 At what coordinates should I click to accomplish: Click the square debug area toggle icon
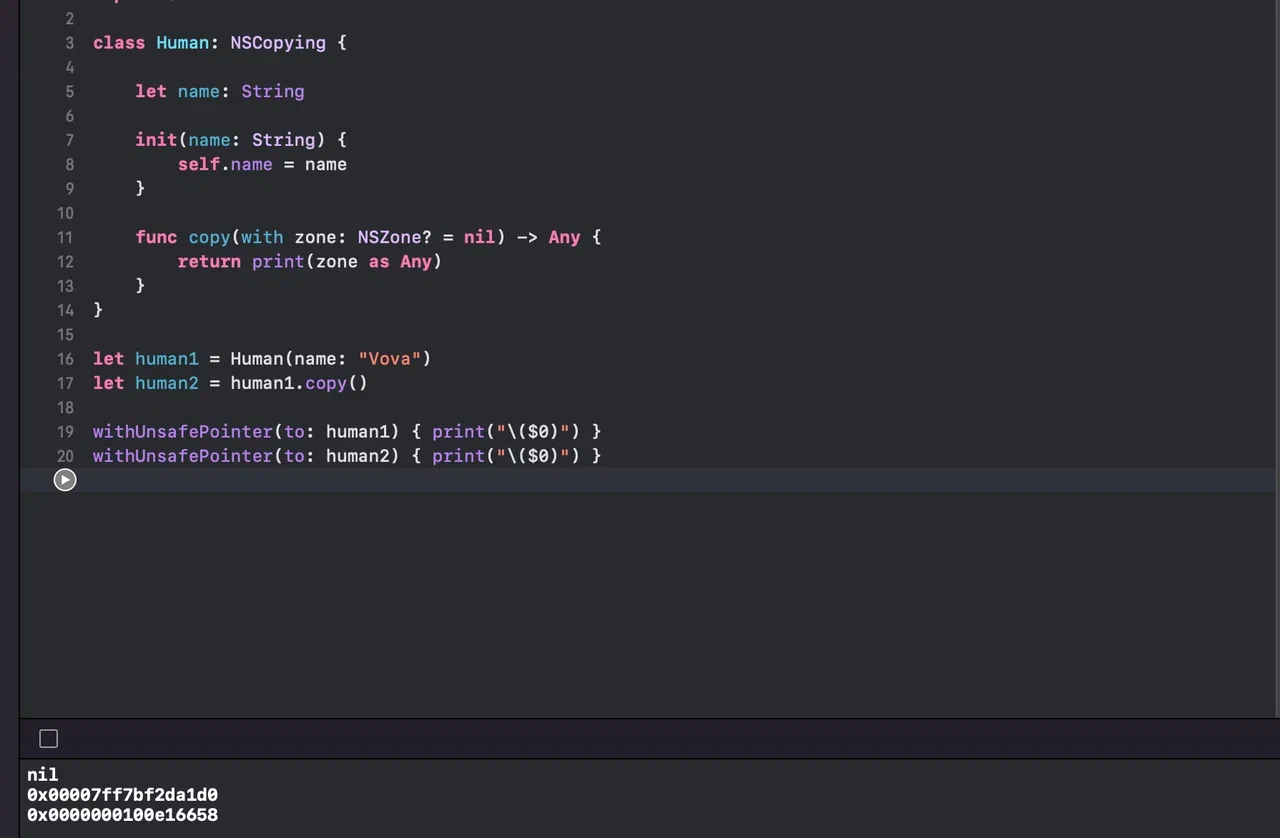coord(48,739)
